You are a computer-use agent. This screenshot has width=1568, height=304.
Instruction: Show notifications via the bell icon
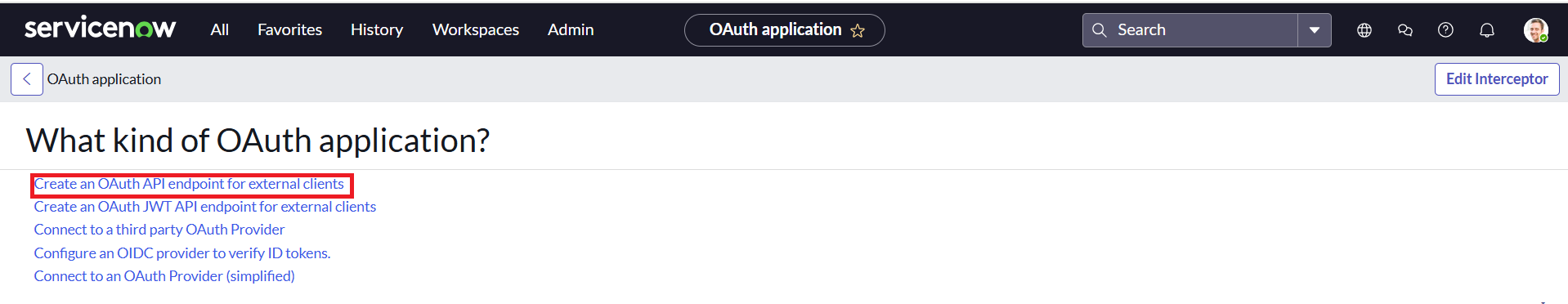tap(1487, 30)
